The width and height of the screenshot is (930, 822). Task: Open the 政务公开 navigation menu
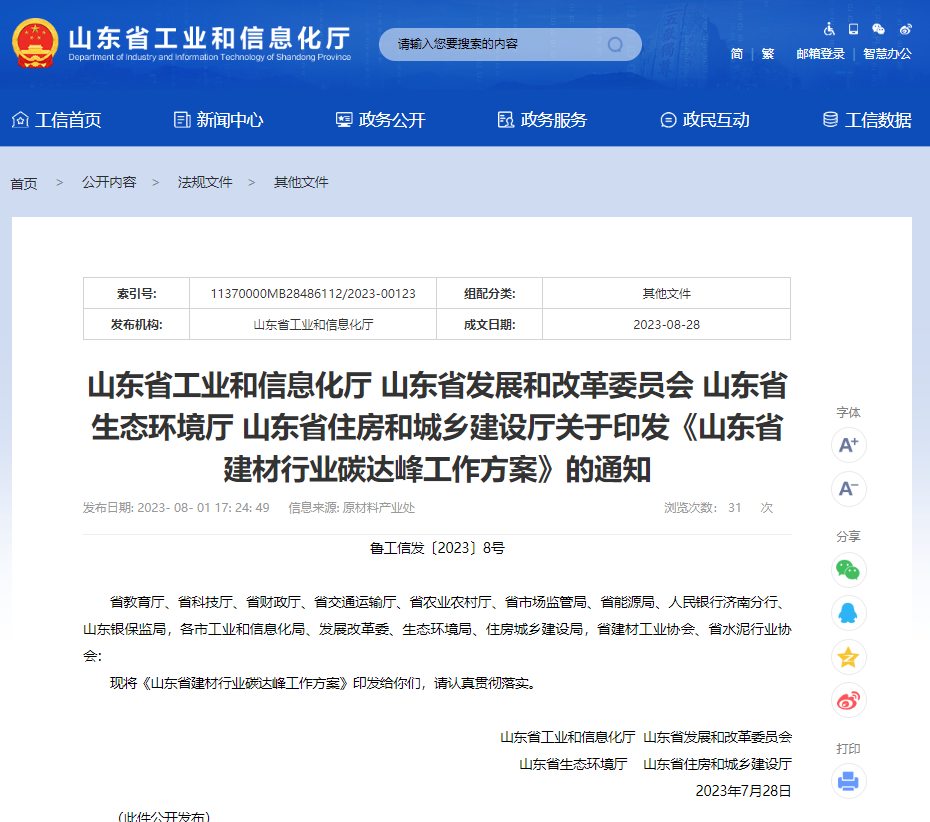coord(380,120)
